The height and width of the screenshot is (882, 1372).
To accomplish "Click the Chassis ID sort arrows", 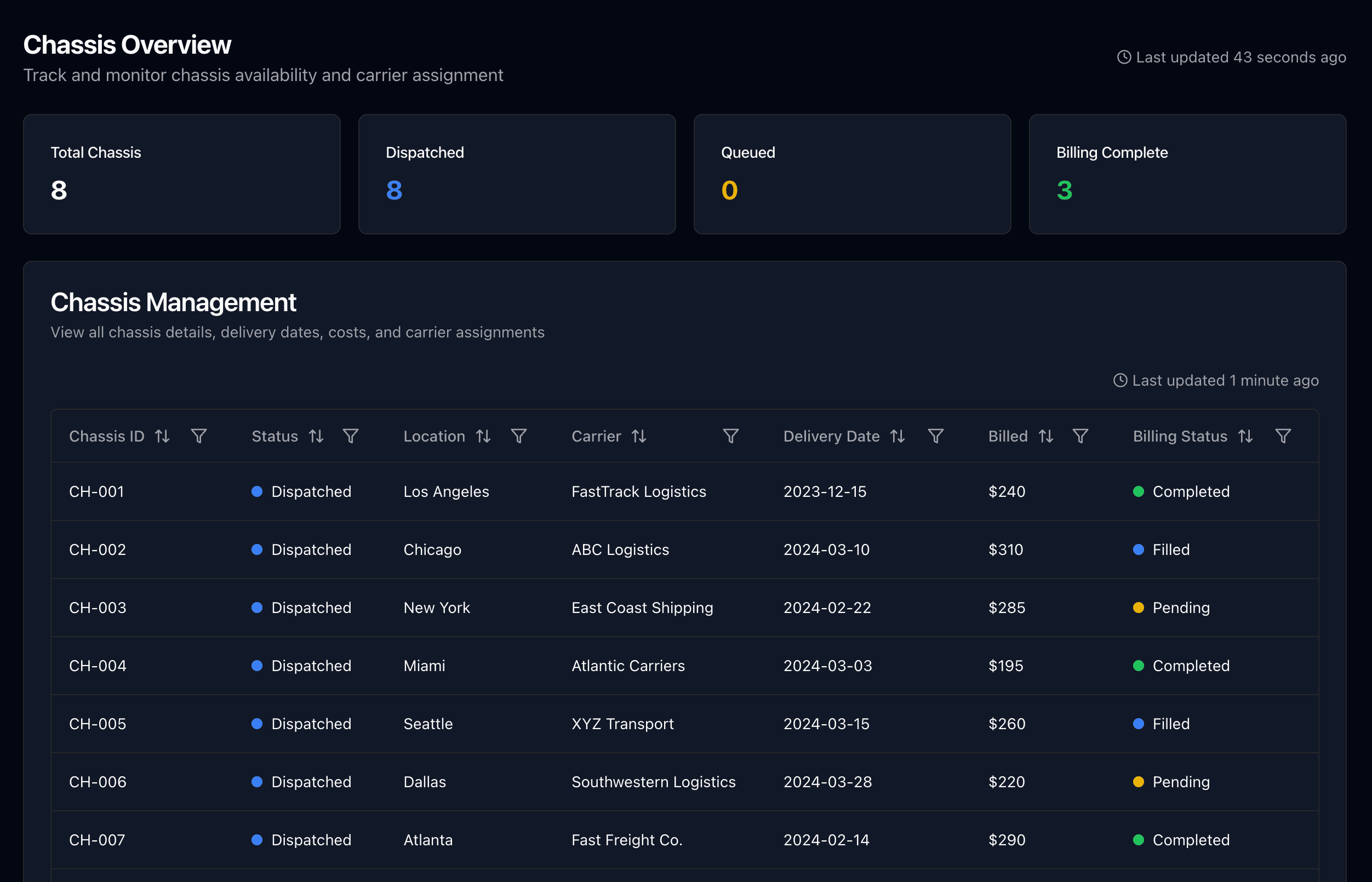I will 162,437.
